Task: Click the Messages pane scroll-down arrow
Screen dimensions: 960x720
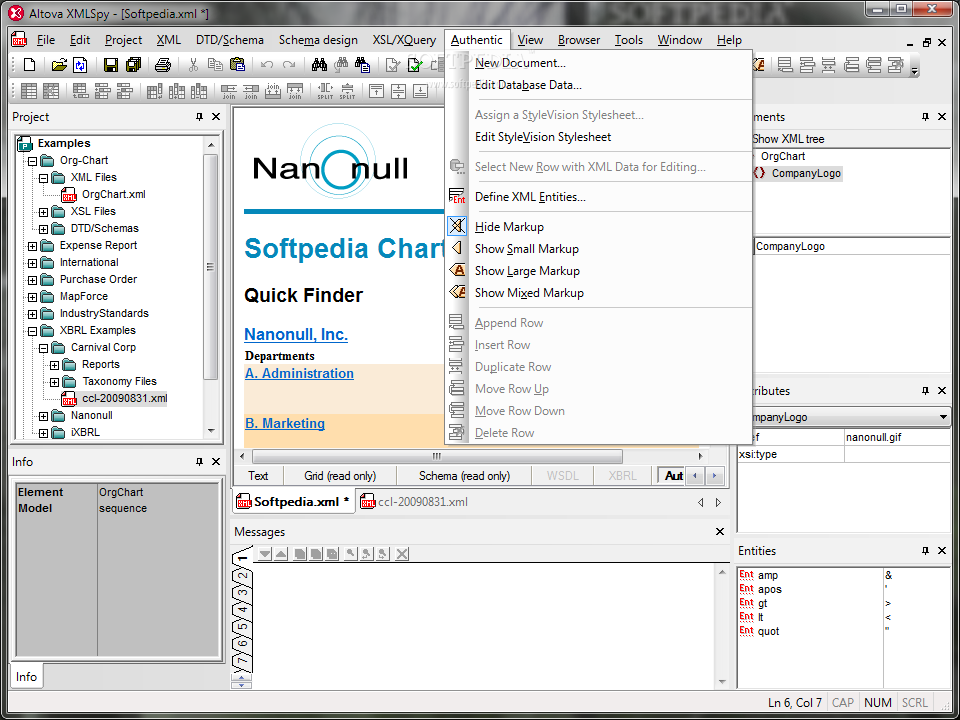Action: (x=722, y=682)
